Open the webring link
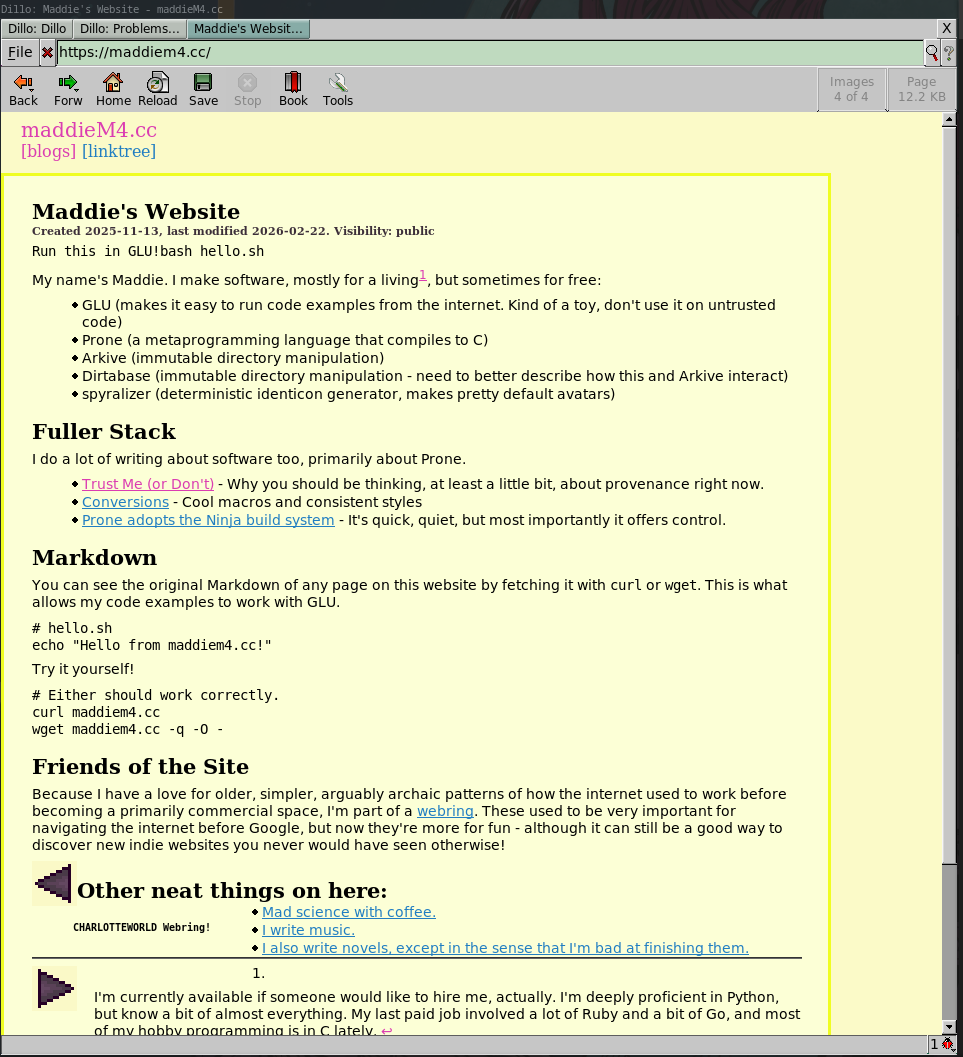 [x=445, y=811]
